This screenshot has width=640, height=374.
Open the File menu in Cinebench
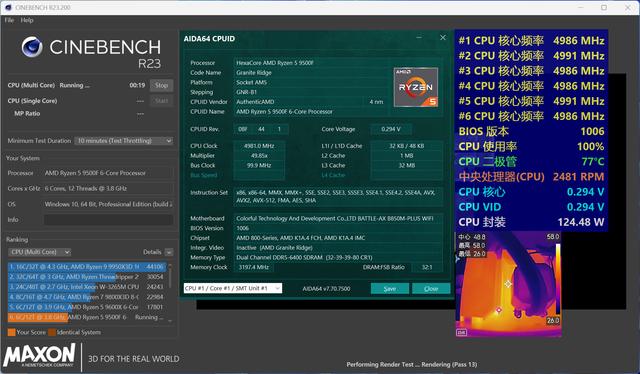[9, 20]
